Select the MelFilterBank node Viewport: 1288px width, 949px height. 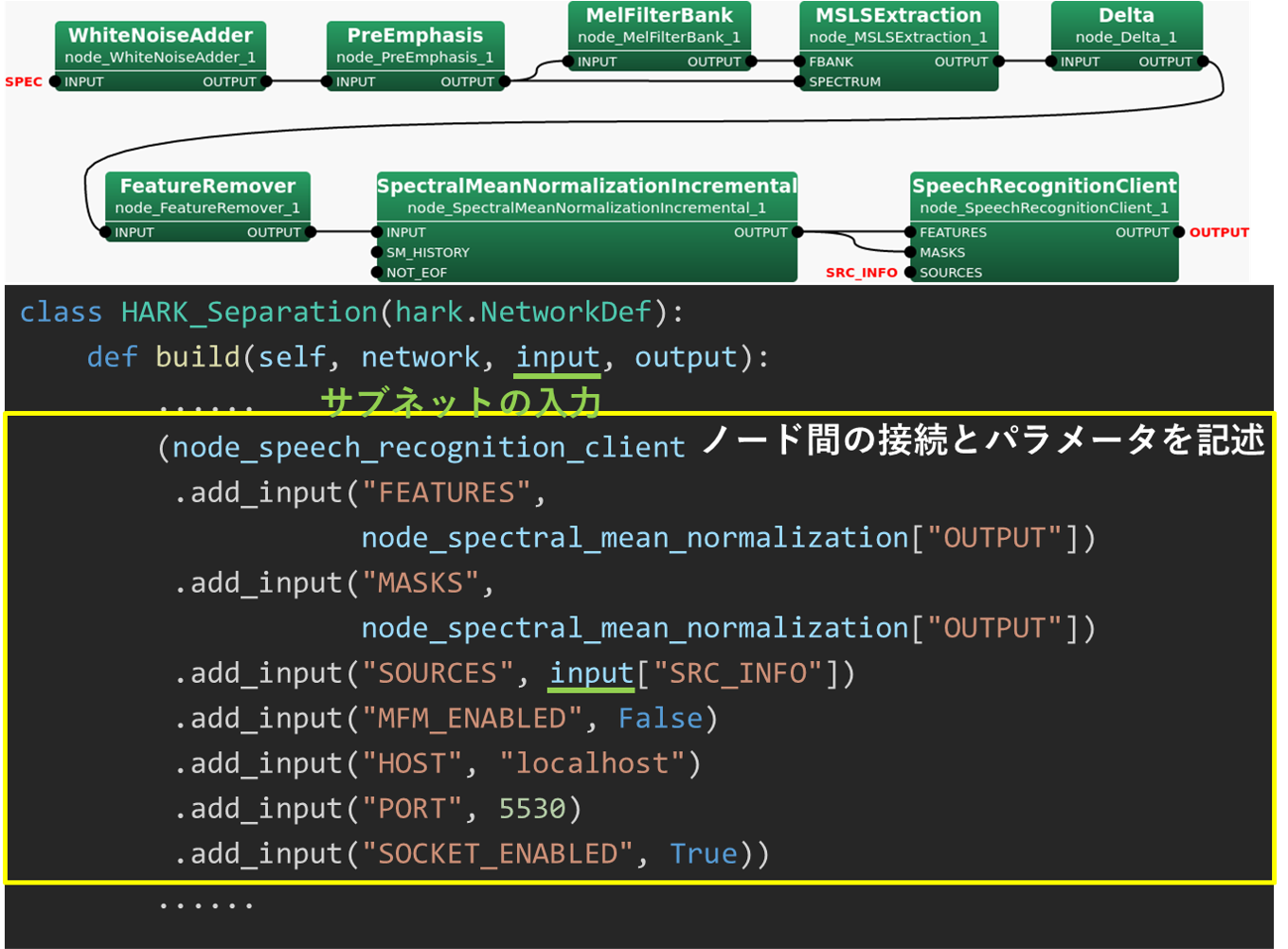point(659,16)
